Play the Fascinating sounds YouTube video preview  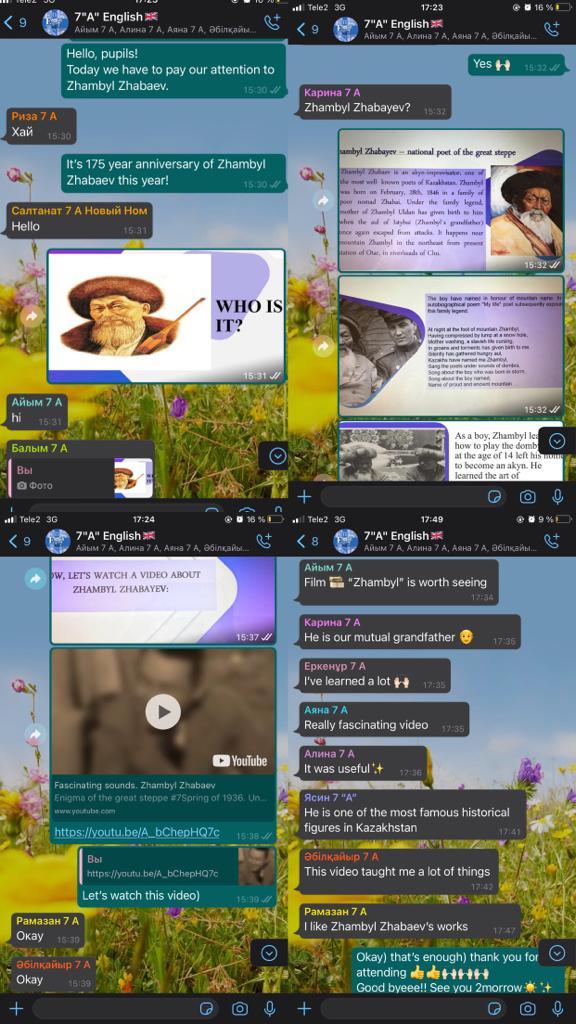163,712
